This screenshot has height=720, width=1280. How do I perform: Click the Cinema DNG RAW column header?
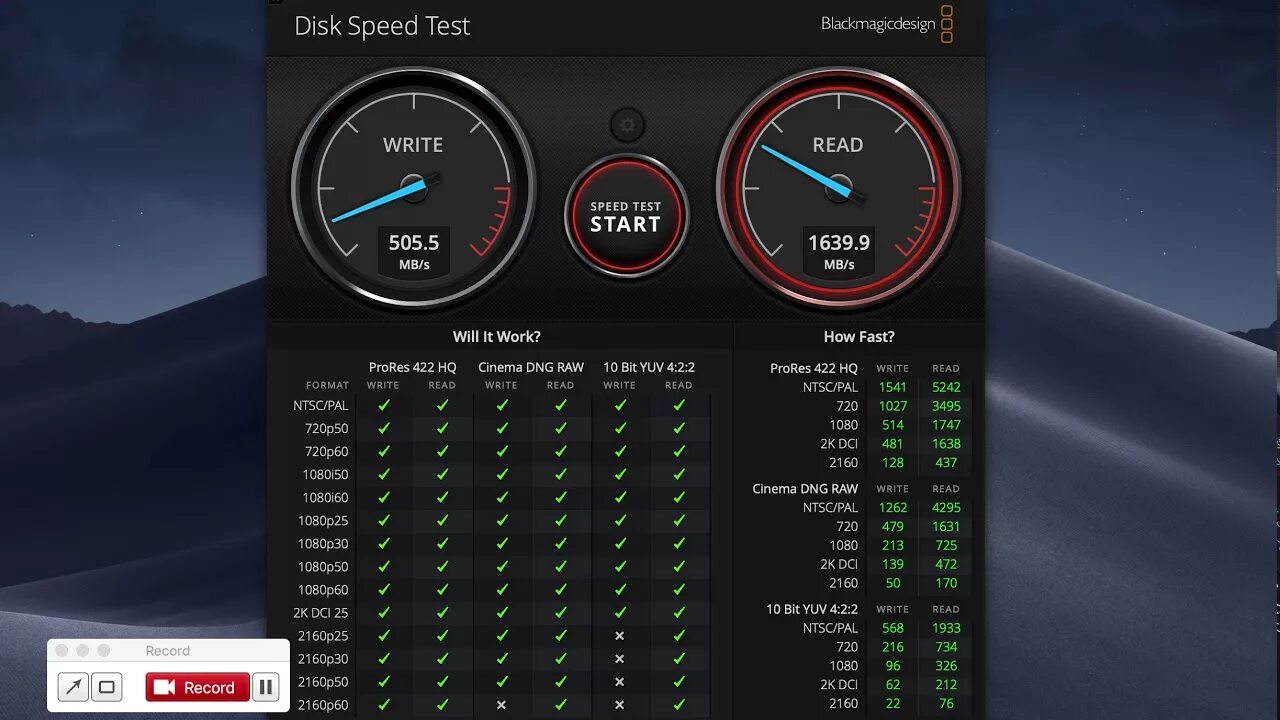pos(531,367)
